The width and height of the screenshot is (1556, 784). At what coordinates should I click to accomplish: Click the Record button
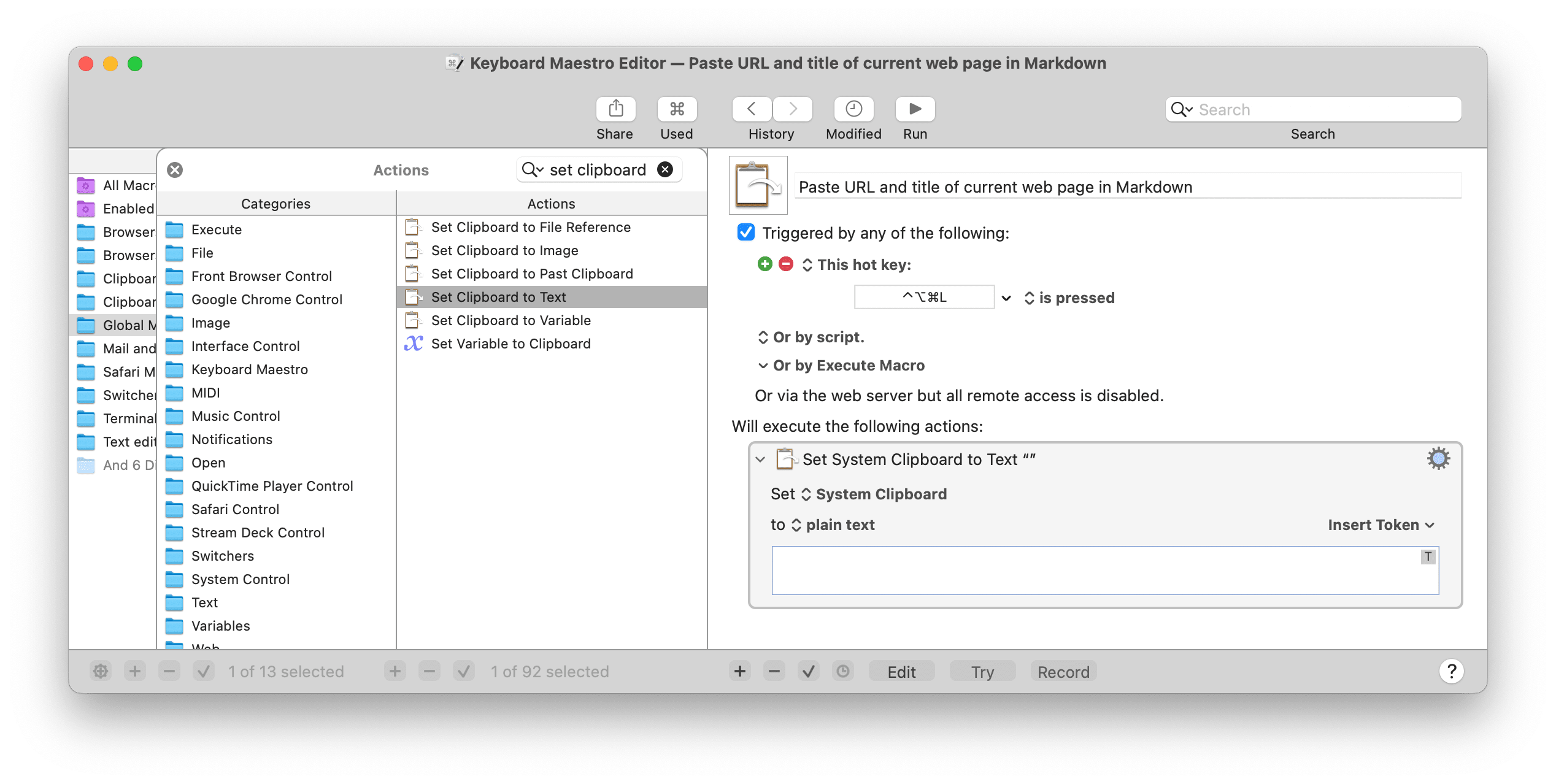pos(1063,671)
